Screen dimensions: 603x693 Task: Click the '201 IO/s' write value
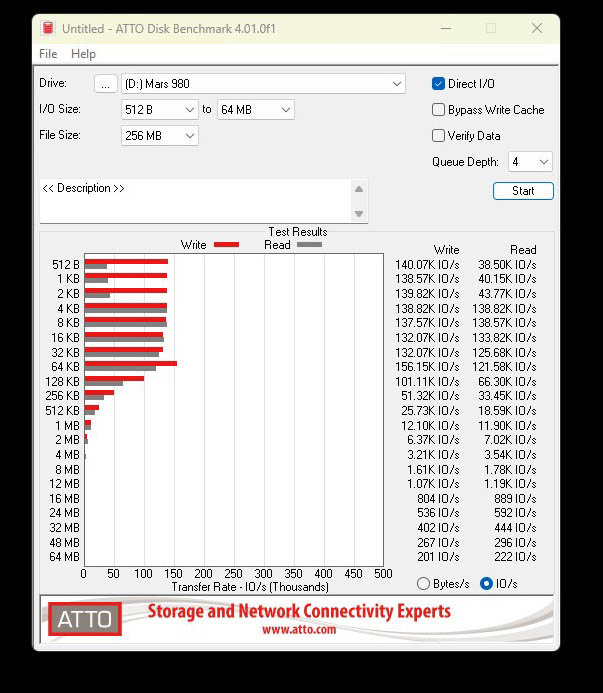(438, 557)
